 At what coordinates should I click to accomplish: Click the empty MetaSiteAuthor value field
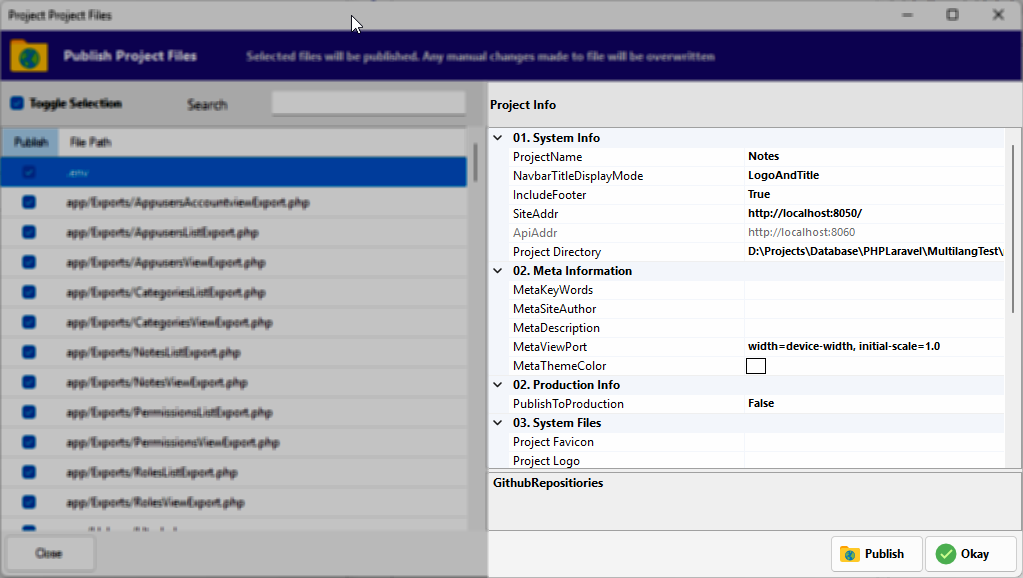(x=874, y=309)
